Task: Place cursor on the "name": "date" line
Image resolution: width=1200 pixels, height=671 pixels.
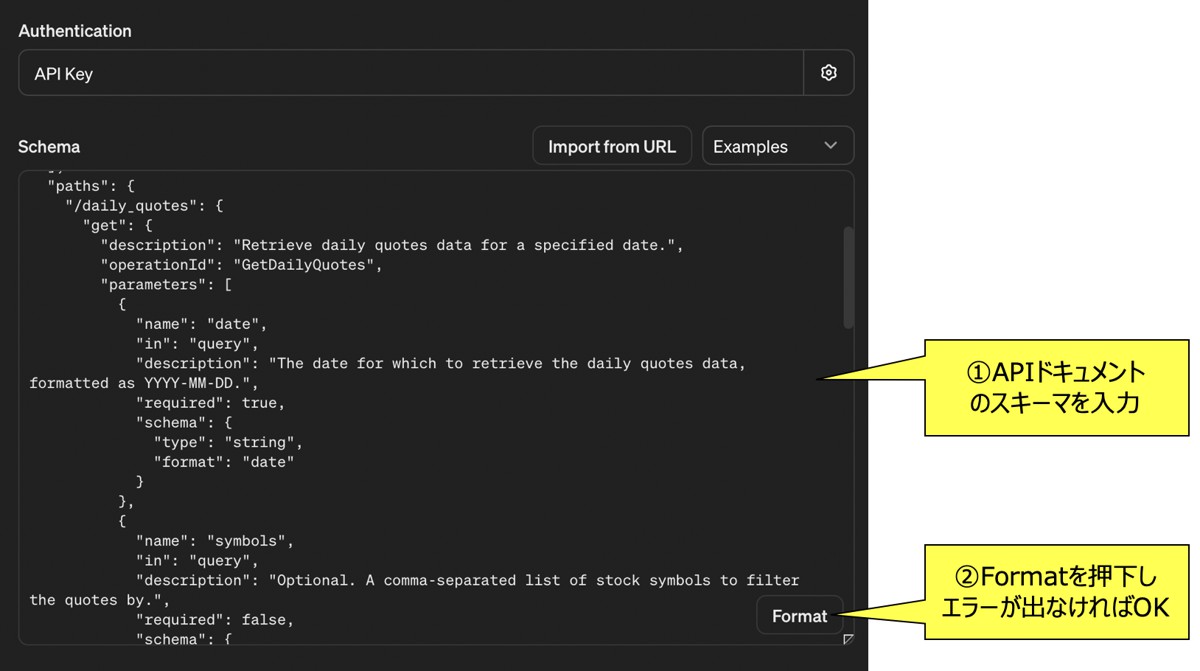Action: pyautogui.click(x=201, y=324)
